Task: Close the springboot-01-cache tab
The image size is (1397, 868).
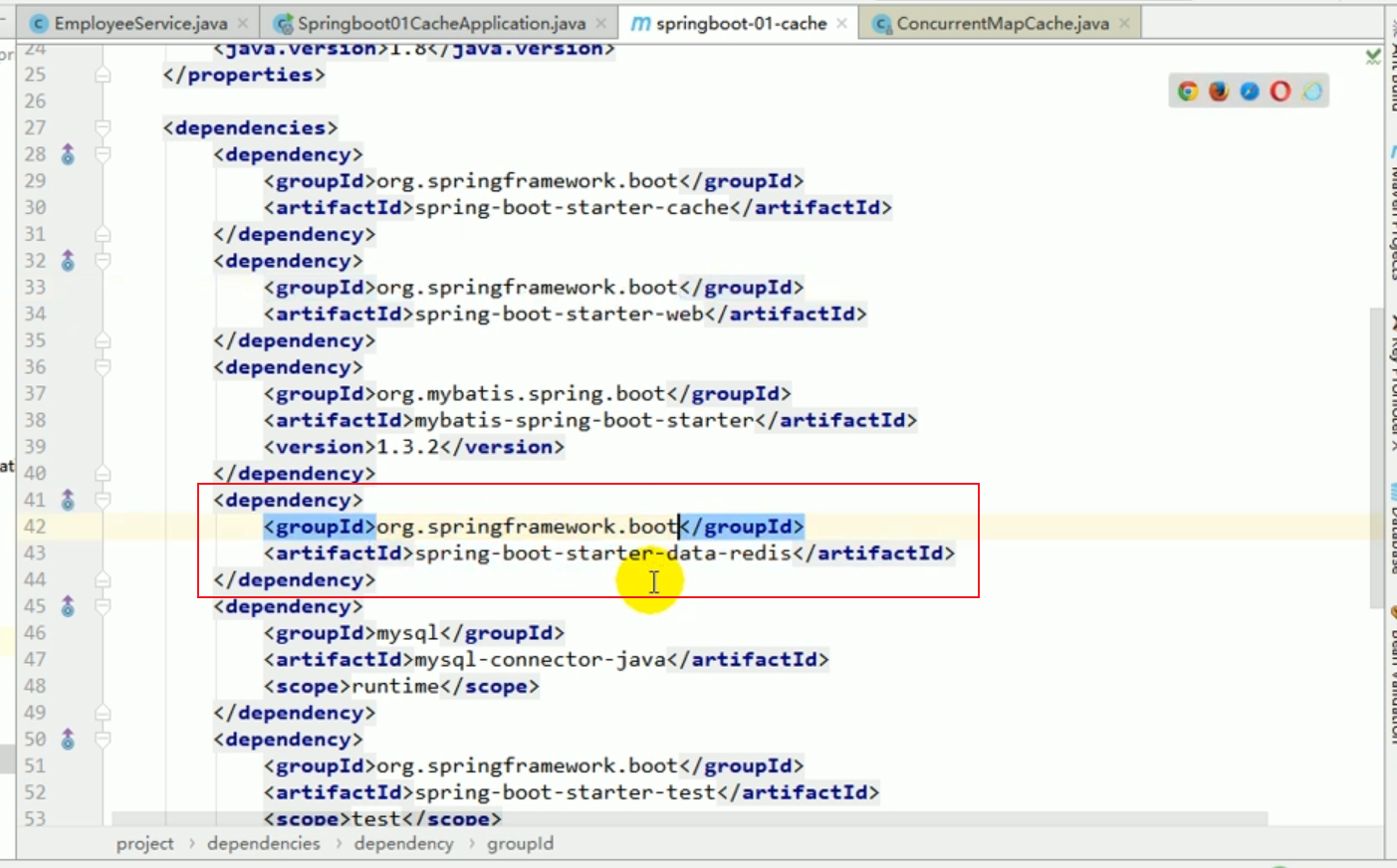Action: (842, 23)
